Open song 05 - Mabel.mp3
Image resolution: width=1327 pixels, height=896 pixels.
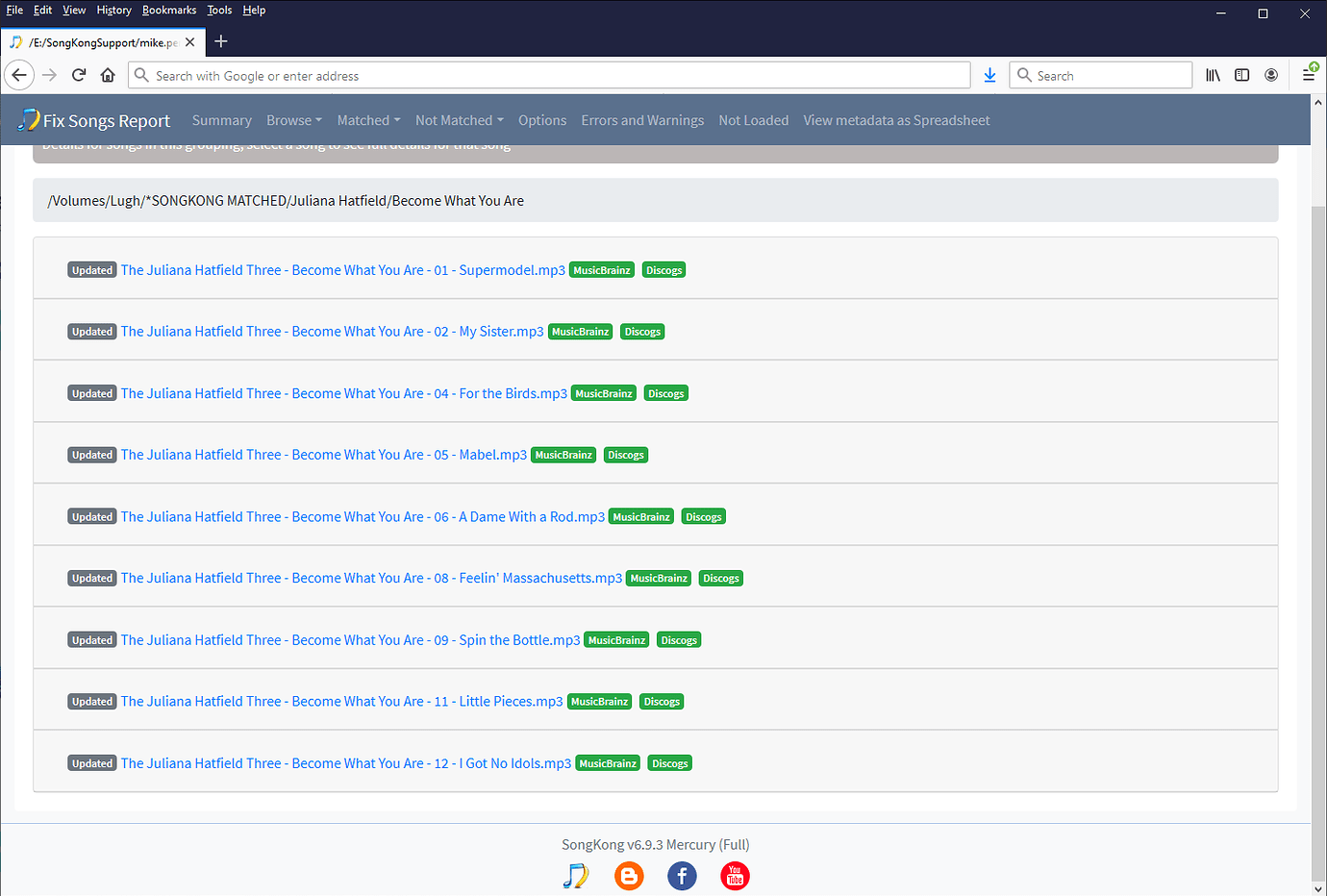tap(323, 455)
